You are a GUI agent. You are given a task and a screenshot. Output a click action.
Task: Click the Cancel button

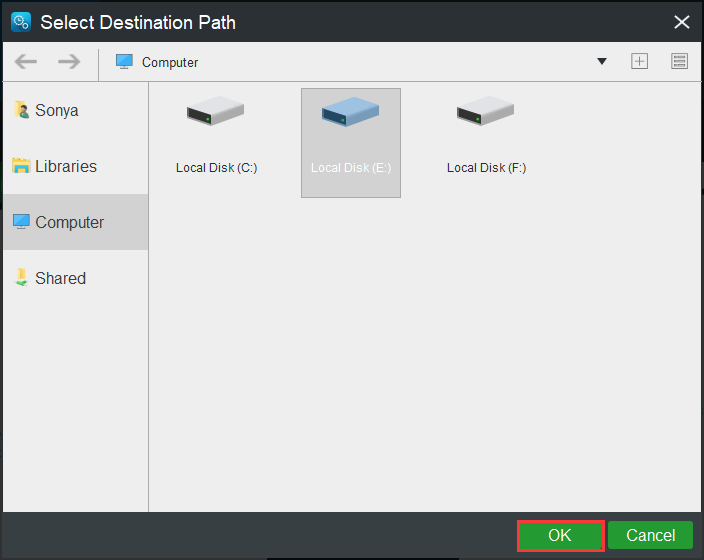pyautogui.click(x=651, y=535)
